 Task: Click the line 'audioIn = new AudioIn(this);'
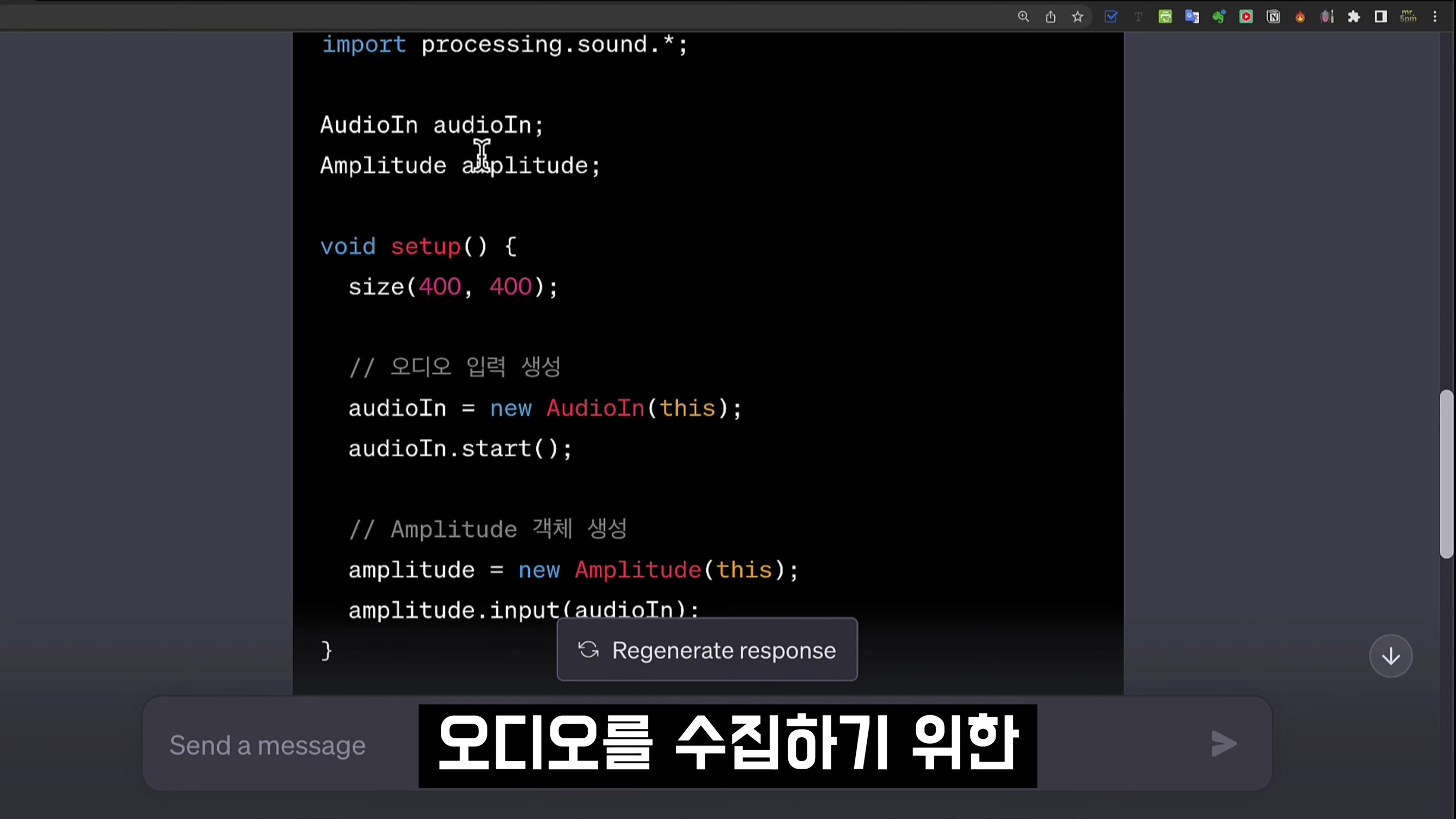pyautogui.click(x=545, y=408)
